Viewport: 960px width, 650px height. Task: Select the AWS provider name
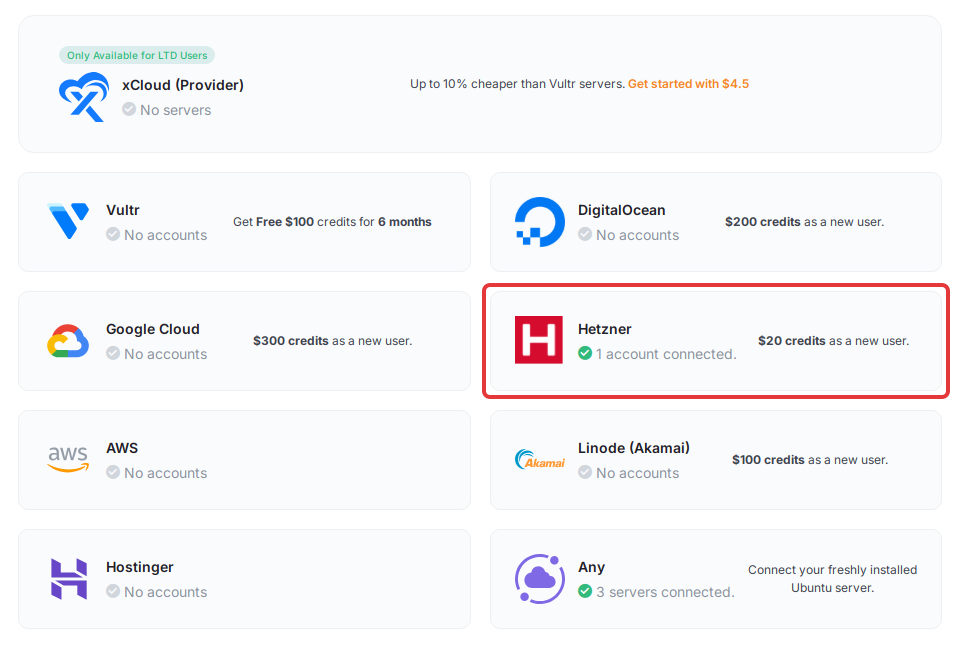tap(122, 448)
